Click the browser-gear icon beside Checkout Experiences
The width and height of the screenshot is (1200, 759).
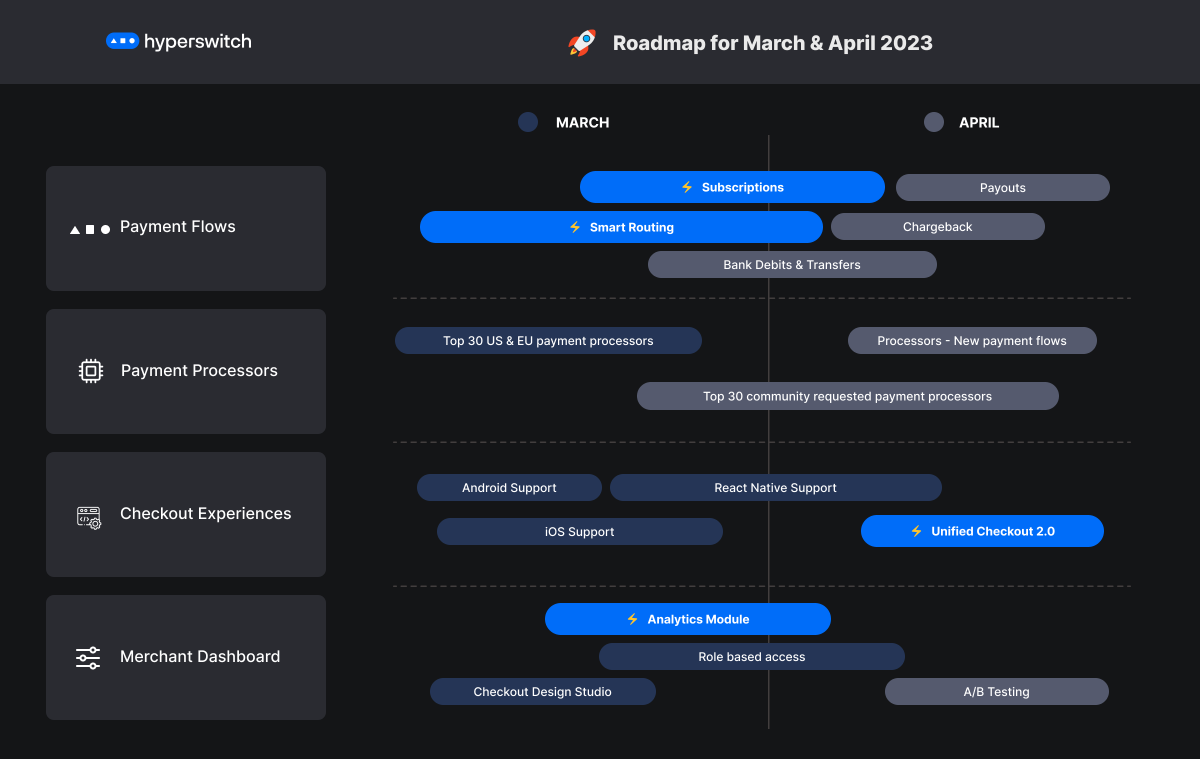(x=89, y=517)
